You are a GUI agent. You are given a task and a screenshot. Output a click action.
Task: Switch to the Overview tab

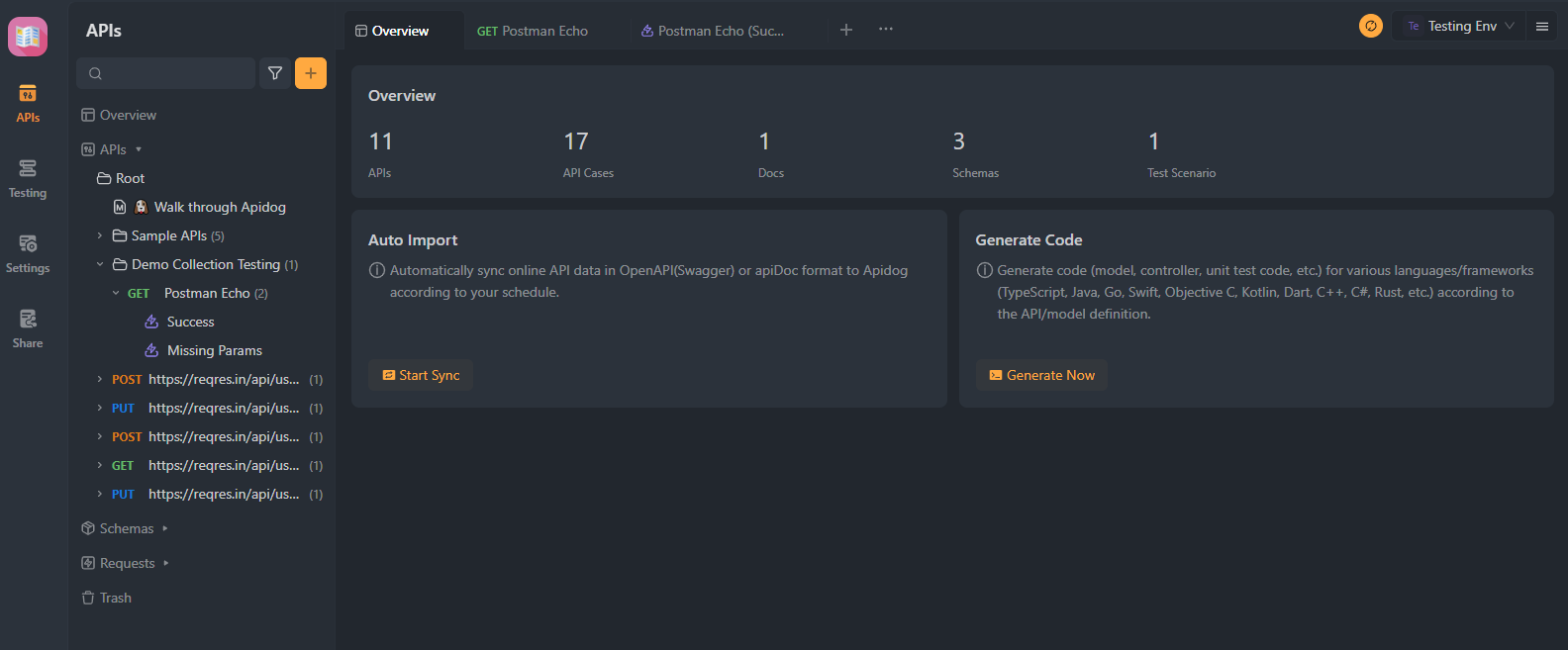pyautogui.click(x=404, y=31)
